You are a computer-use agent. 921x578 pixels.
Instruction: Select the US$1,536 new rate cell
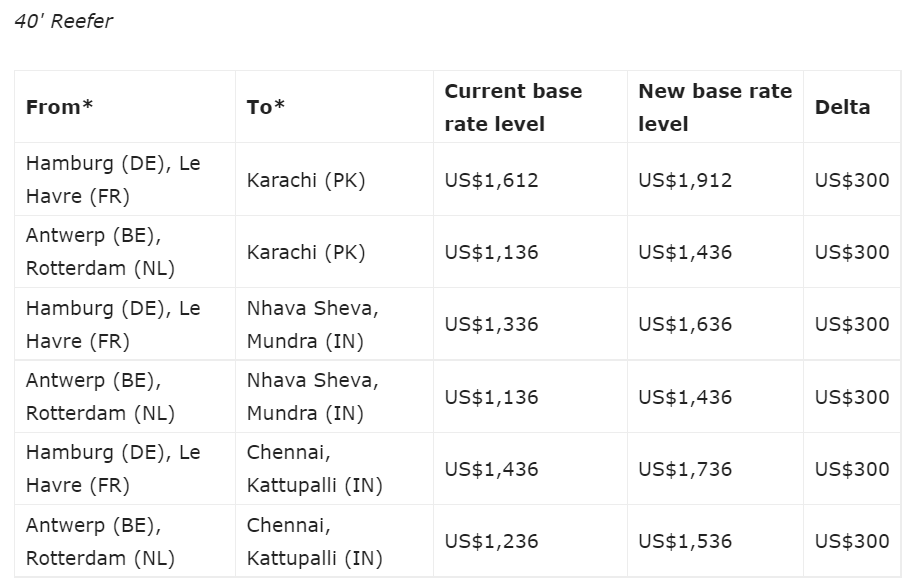685,541
